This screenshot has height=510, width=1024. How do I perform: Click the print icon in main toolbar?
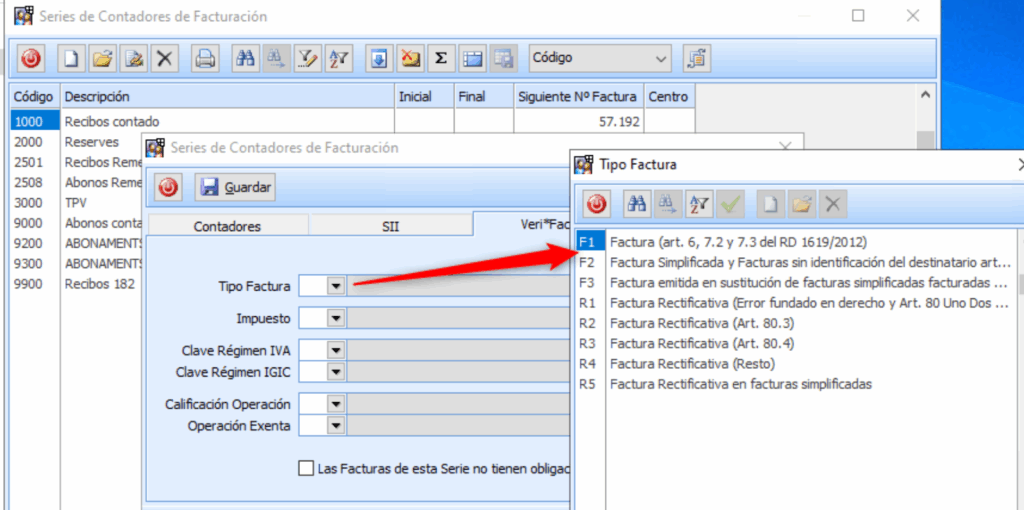tap(204, 59)
